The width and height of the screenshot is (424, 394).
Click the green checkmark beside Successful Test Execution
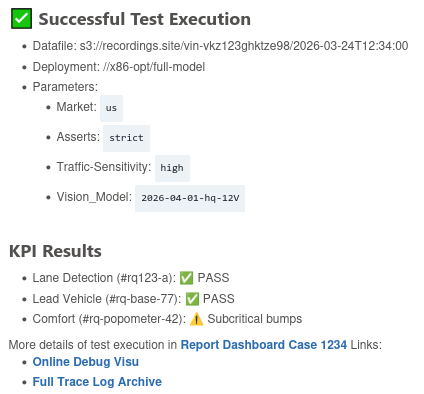pyautogui.click(x=21, y=19)
